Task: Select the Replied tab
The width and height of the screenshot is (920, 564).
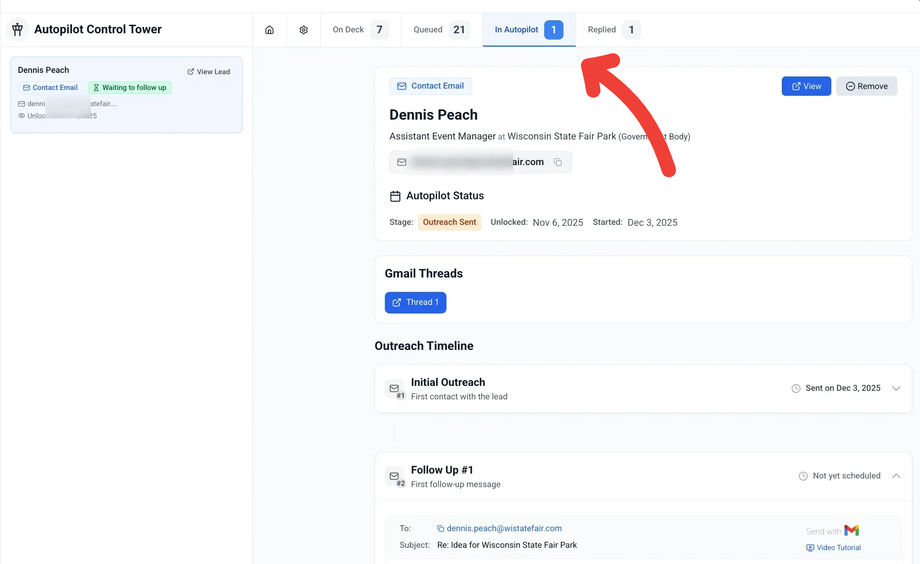Action: pyautogui.click(x=613, y=30)
